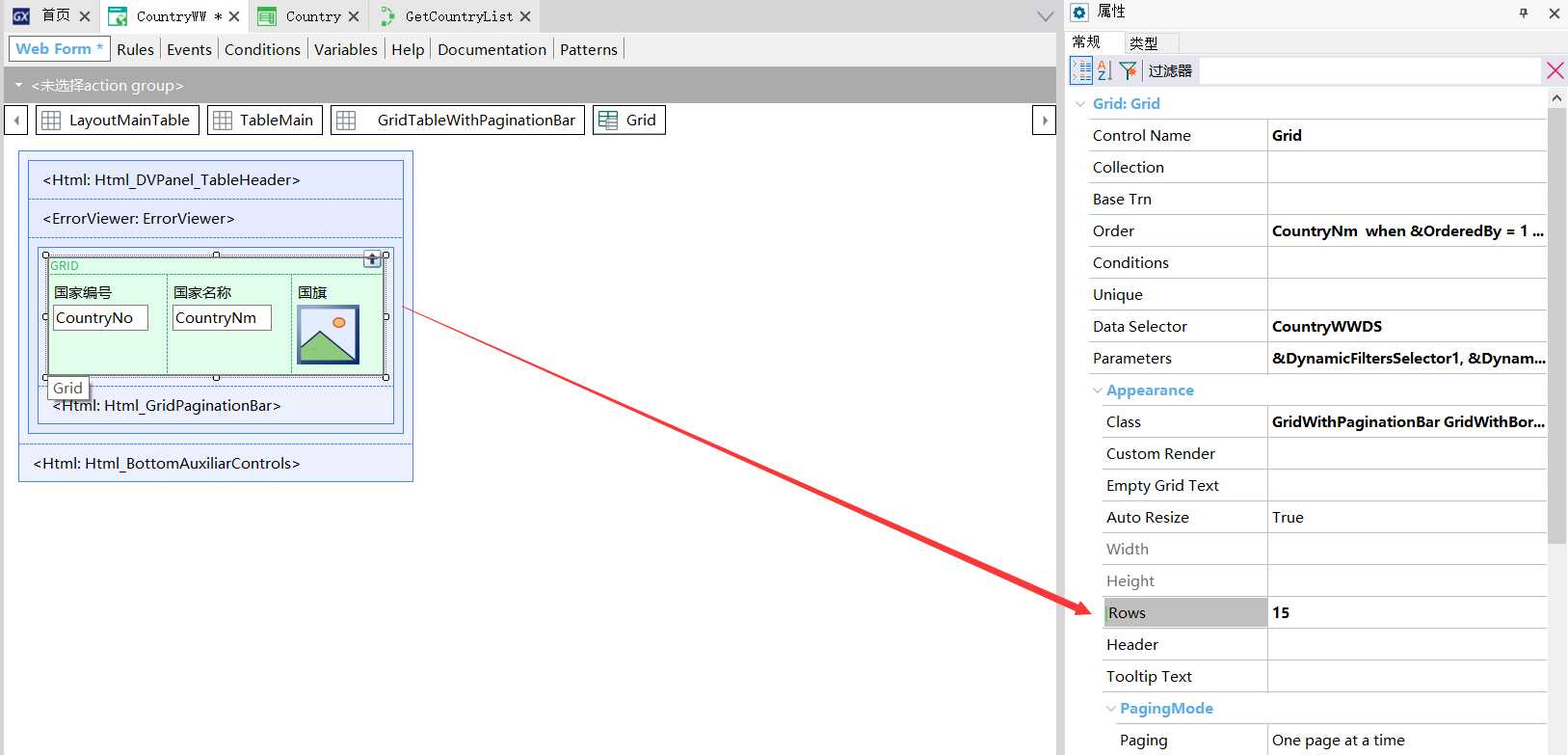1568x755 pixels.
Task: Collapse the Grid: Grid property group
Action: pyautogui.click(x=1080, y=104)
